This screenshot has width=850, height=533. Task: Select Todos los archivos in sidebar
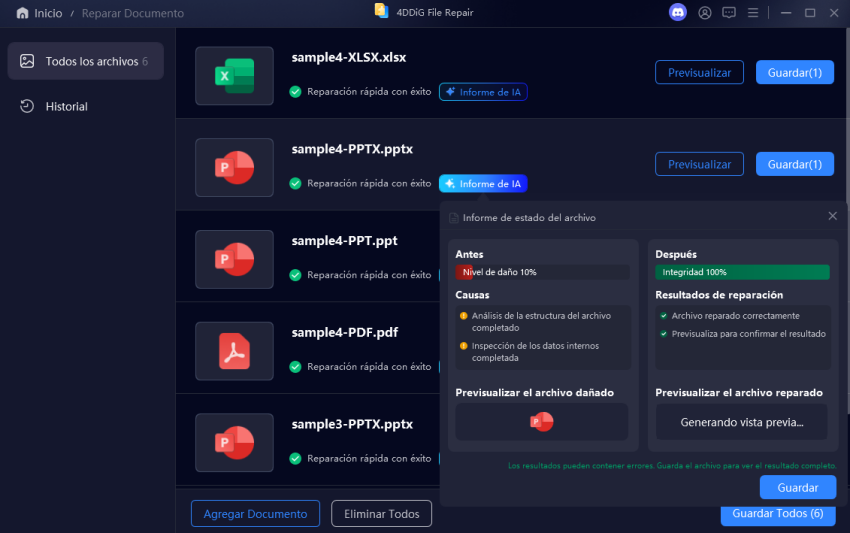pyautogui.click(x=86, y=61)
